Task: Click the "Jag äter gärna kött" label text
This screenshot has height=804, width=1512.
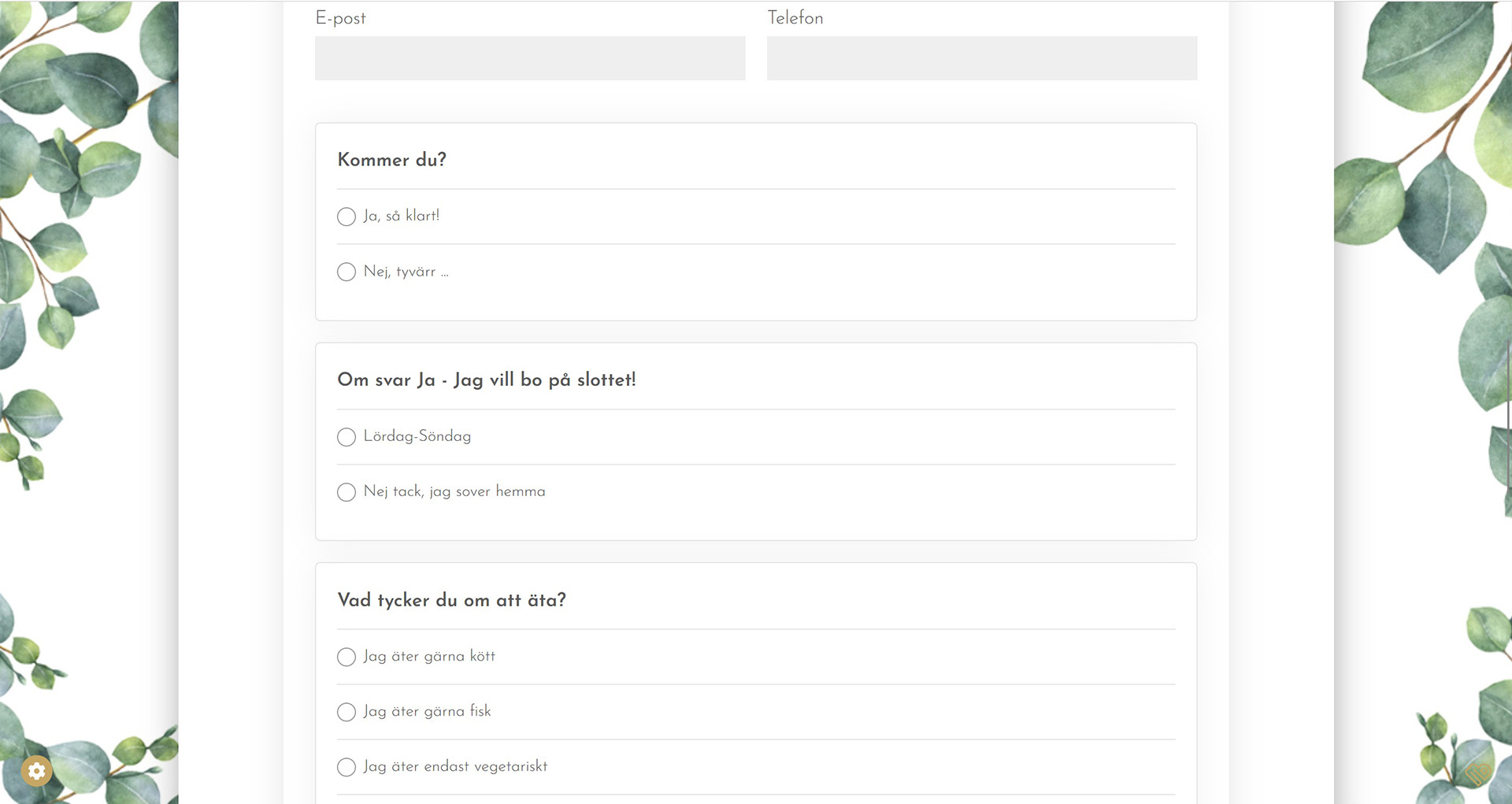Action: tap(429, 656)
